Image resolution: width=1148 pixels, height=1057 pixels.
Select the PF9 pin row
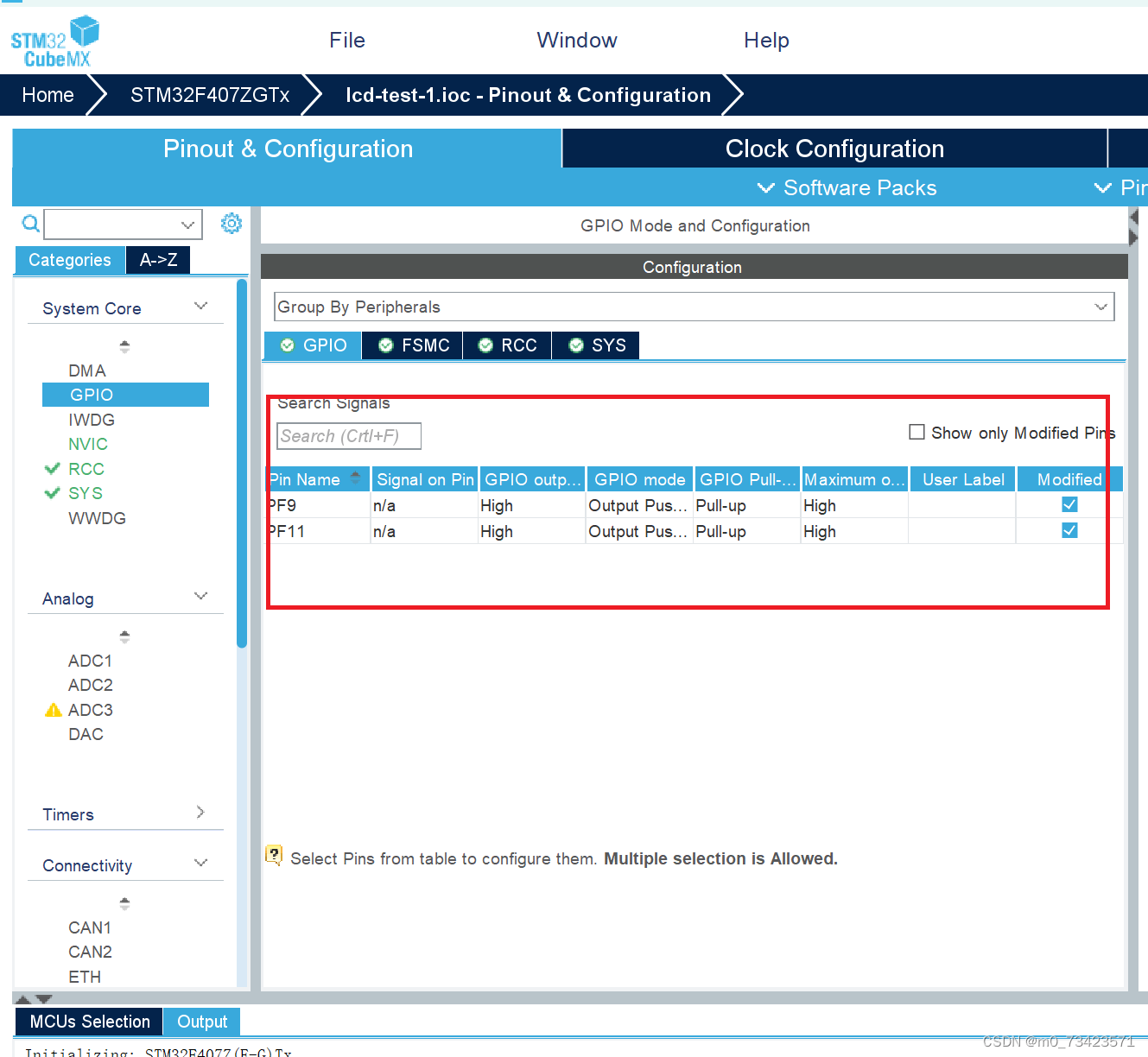[x=695, y=505]
